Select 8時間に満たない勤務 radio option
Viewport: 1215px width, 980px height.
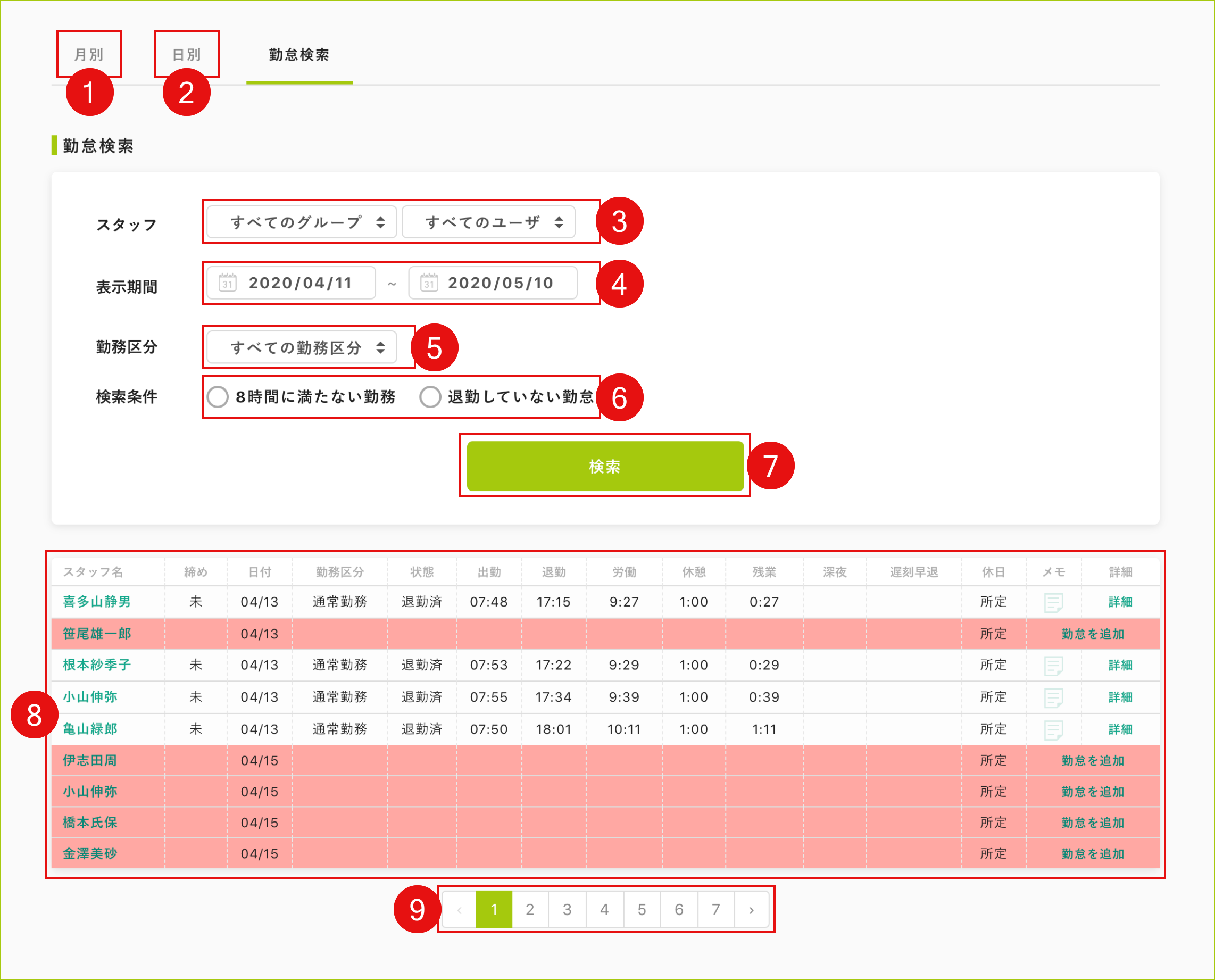[218, 397]
